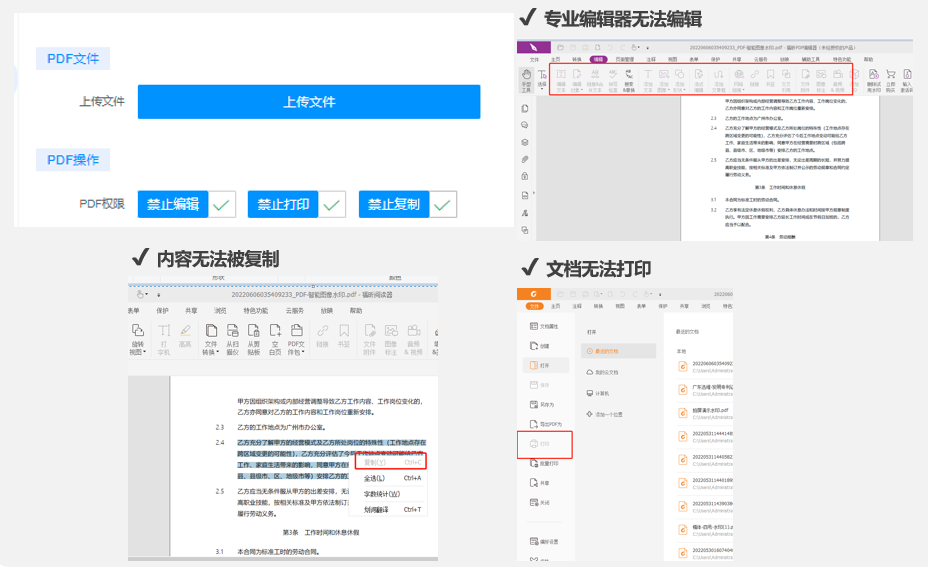Toggle the 禁止复制 checkbox
928x569 pixels.
click(x=442, y=205)
